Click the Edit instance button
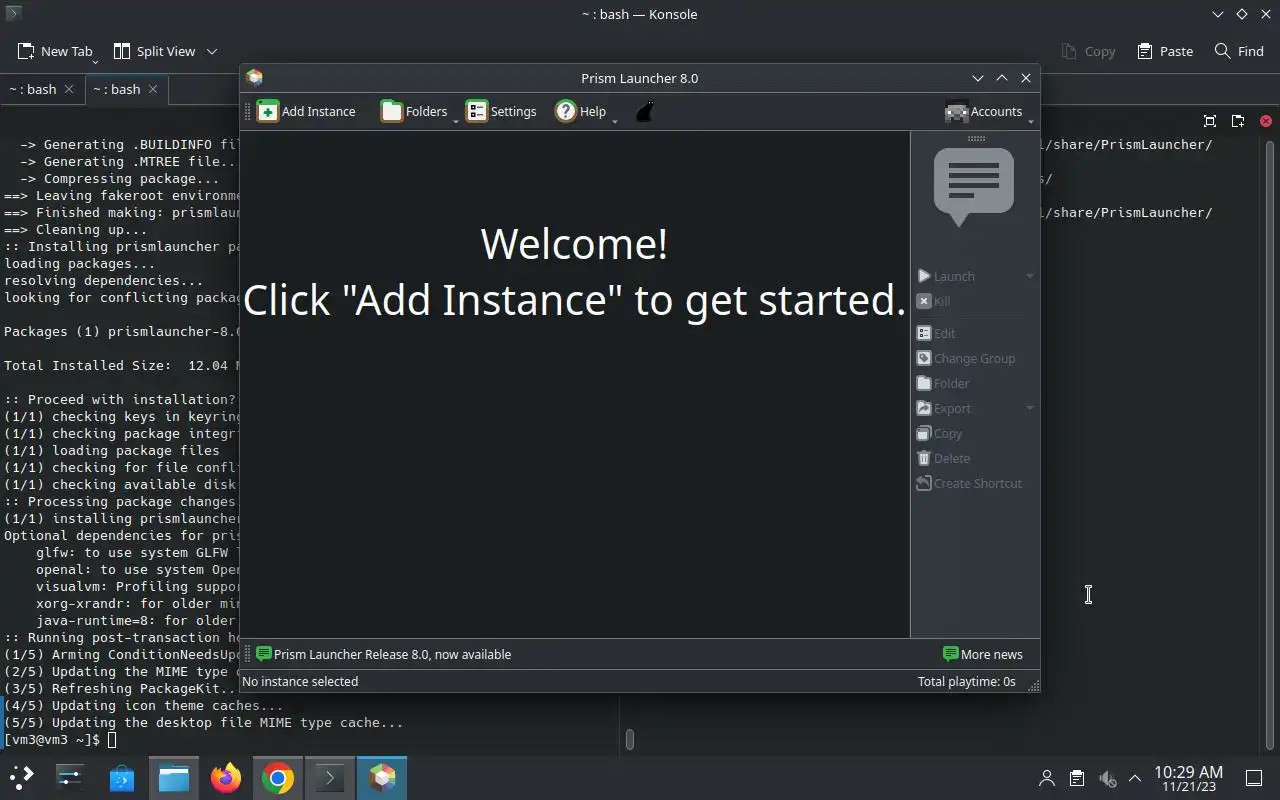 coord(936,333)
